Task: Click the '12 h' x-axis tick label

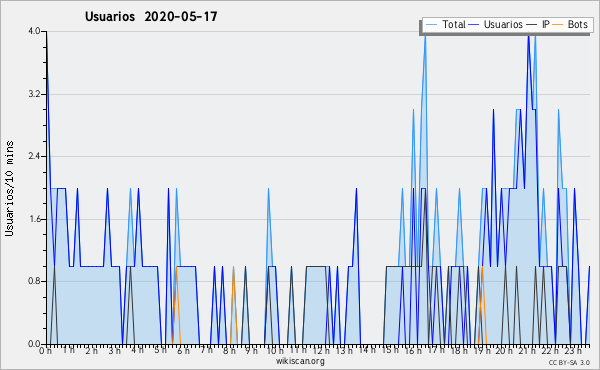Action: tap(321, 351)
